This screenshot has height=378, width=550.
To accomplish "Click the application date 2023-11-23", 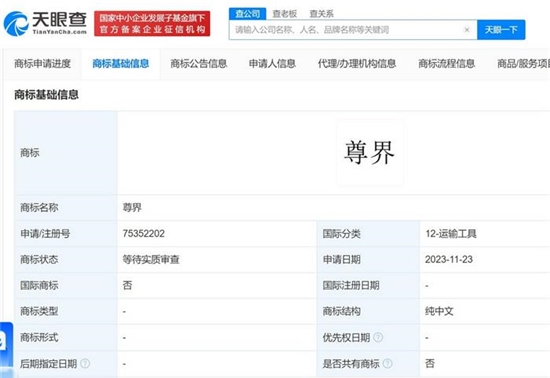I will pyautogui.click(x=449, y=259).
